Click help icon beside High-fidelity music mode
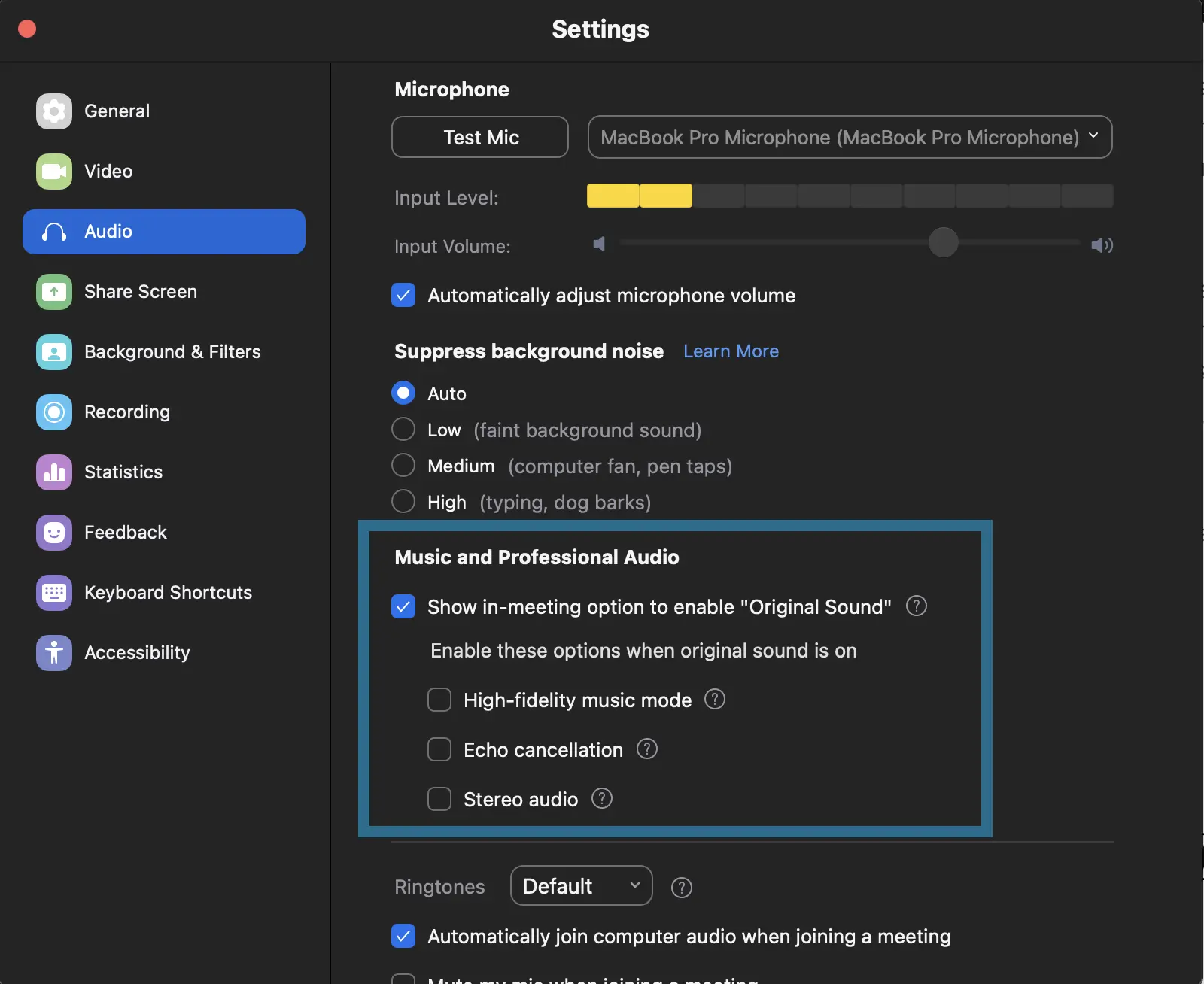The image size is (1204, 984). 714,699
